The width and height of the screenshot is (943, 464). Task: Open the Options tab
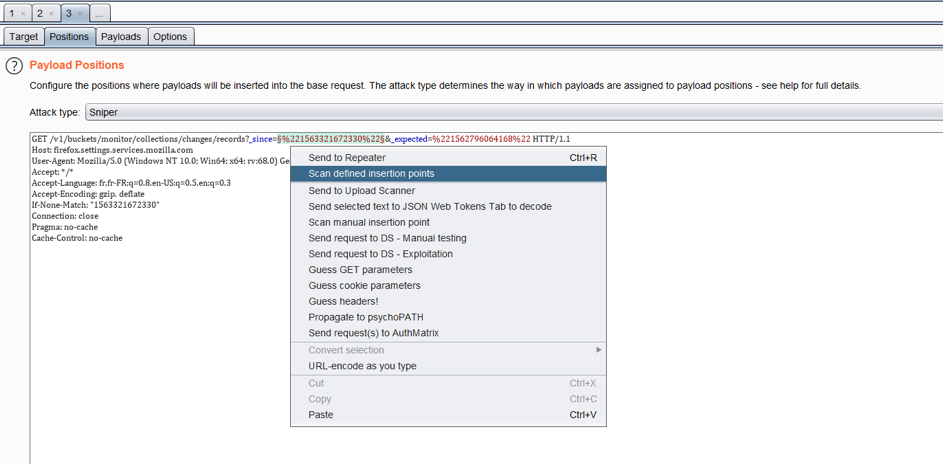170,37
